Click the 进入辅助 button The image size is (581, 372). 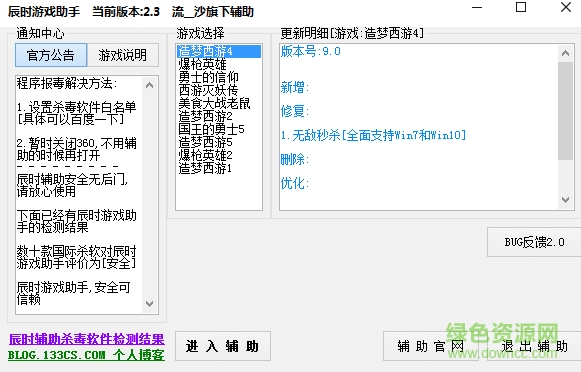click(x=223, y=346)
